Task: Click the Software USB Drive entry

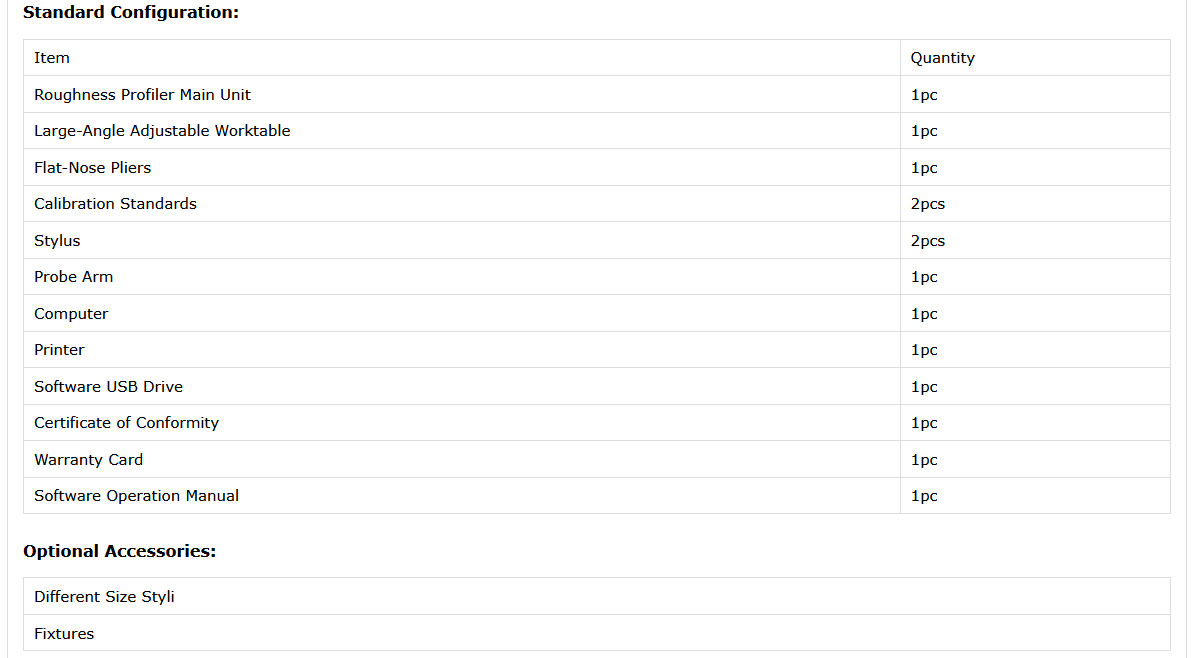Action: coord(108,387)
